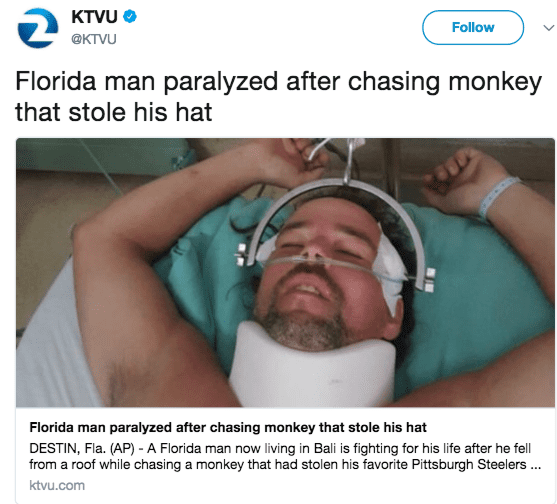Image resolution: width=557 pixels, height=504 pixels.
Task: Open the hospital photo article preview
Action: coord(285,272)
